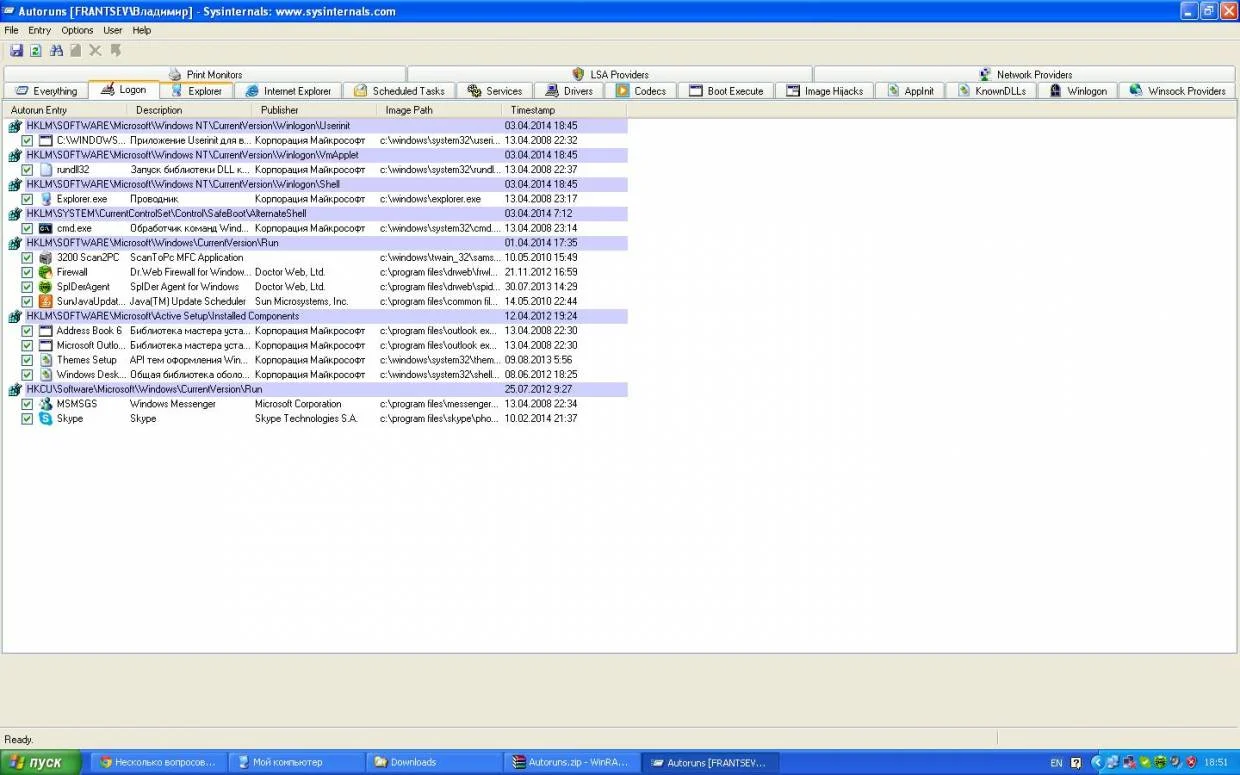Switch to Downloads taskbar window

[433, 762]
